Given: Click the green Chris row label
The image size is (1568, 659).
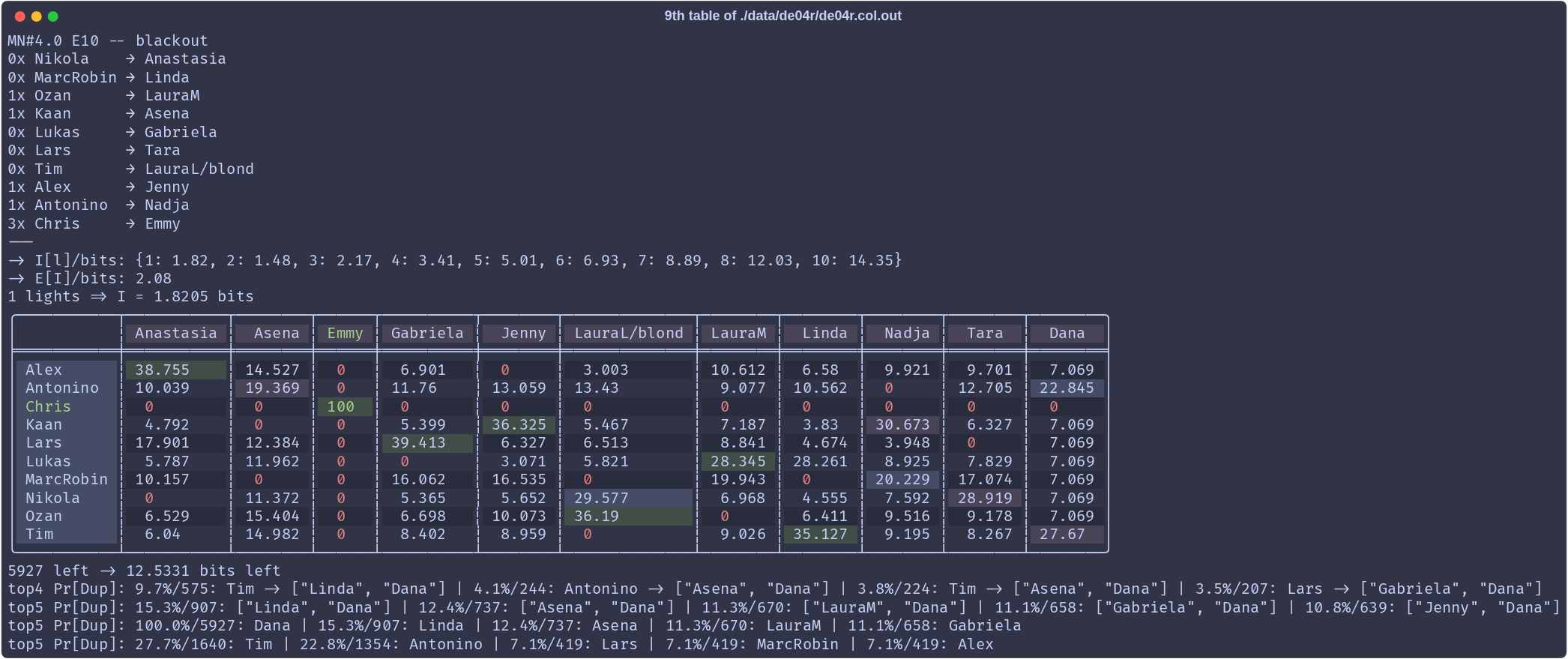Looking at the screenshot, I should pyautogui.click(x=66, y=406).
